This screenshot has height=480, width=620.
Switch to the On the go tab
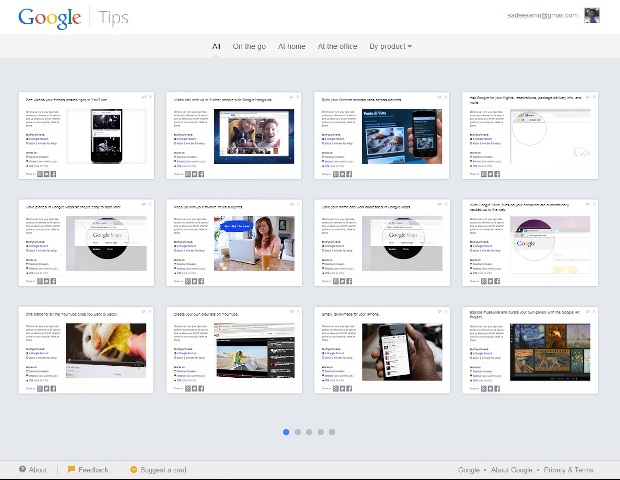[x=249, y=46]
